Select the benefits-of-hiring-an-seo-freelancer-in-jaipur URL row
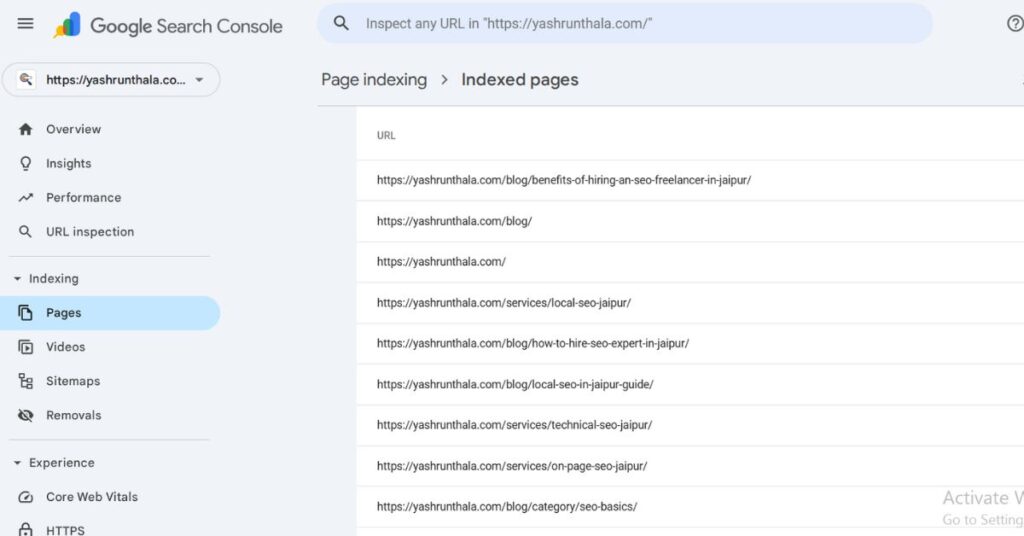Screen dimensions: 1024x536 pos(690,180)
